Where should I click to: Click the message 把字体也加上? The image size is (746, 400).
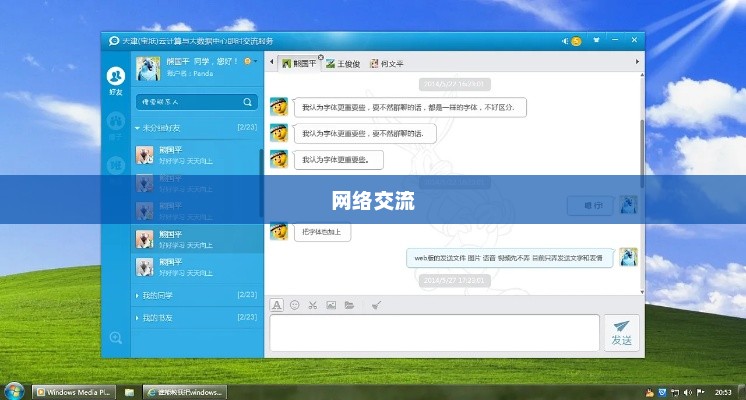pyautogui.click(x=322, y=232)
